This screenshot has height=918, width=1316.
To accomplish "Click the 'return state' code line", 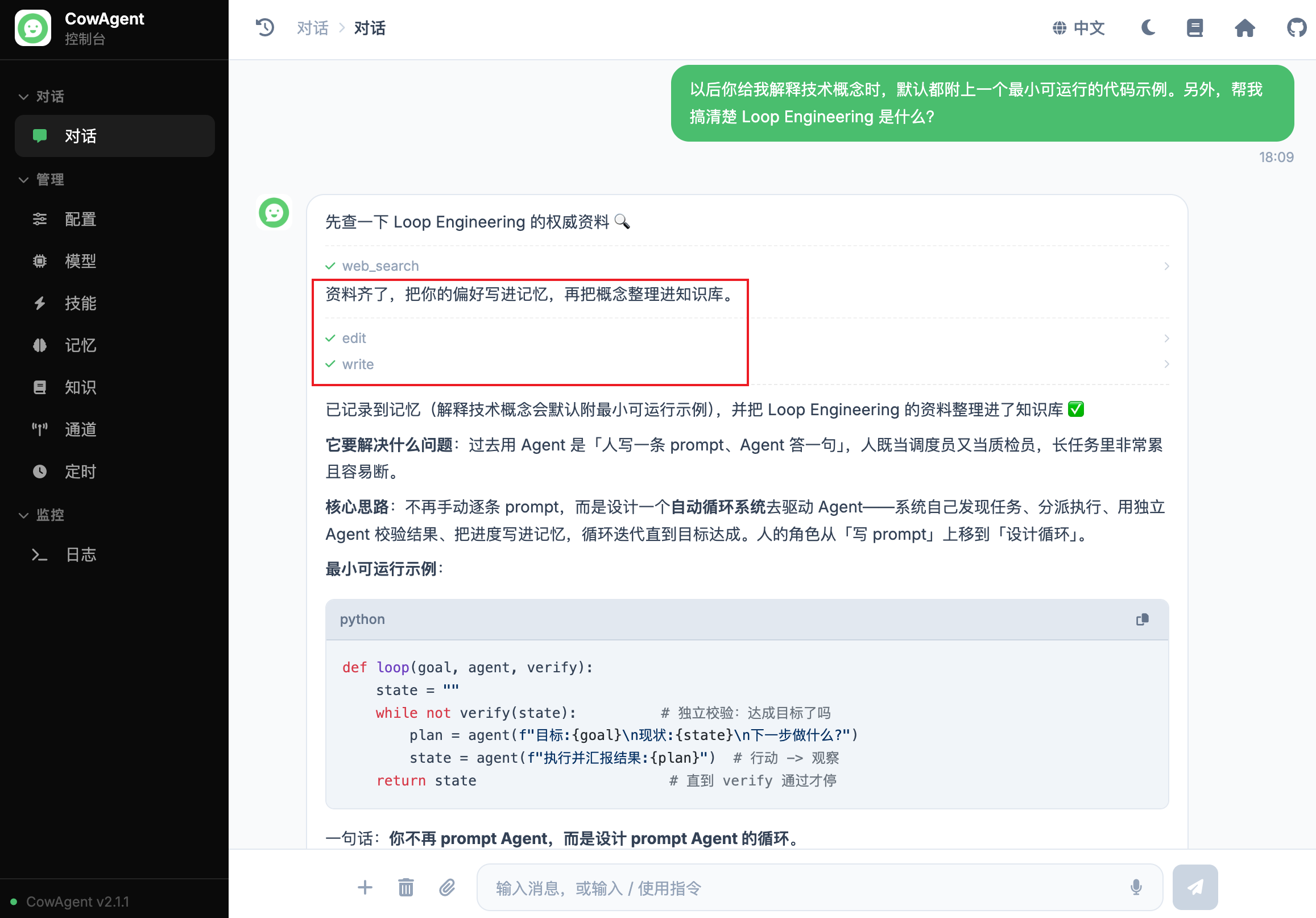I will [427, 780].
